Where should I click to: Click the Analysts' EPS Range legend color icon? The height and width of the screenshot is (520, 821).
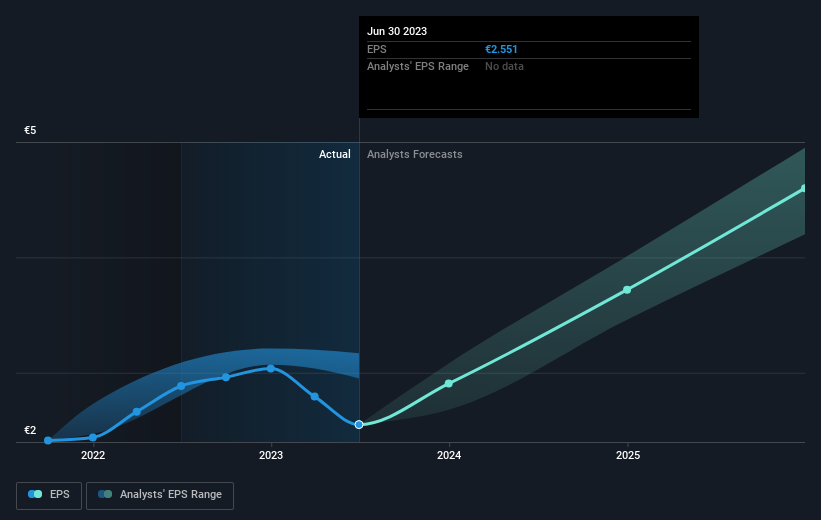pos(105,494)
